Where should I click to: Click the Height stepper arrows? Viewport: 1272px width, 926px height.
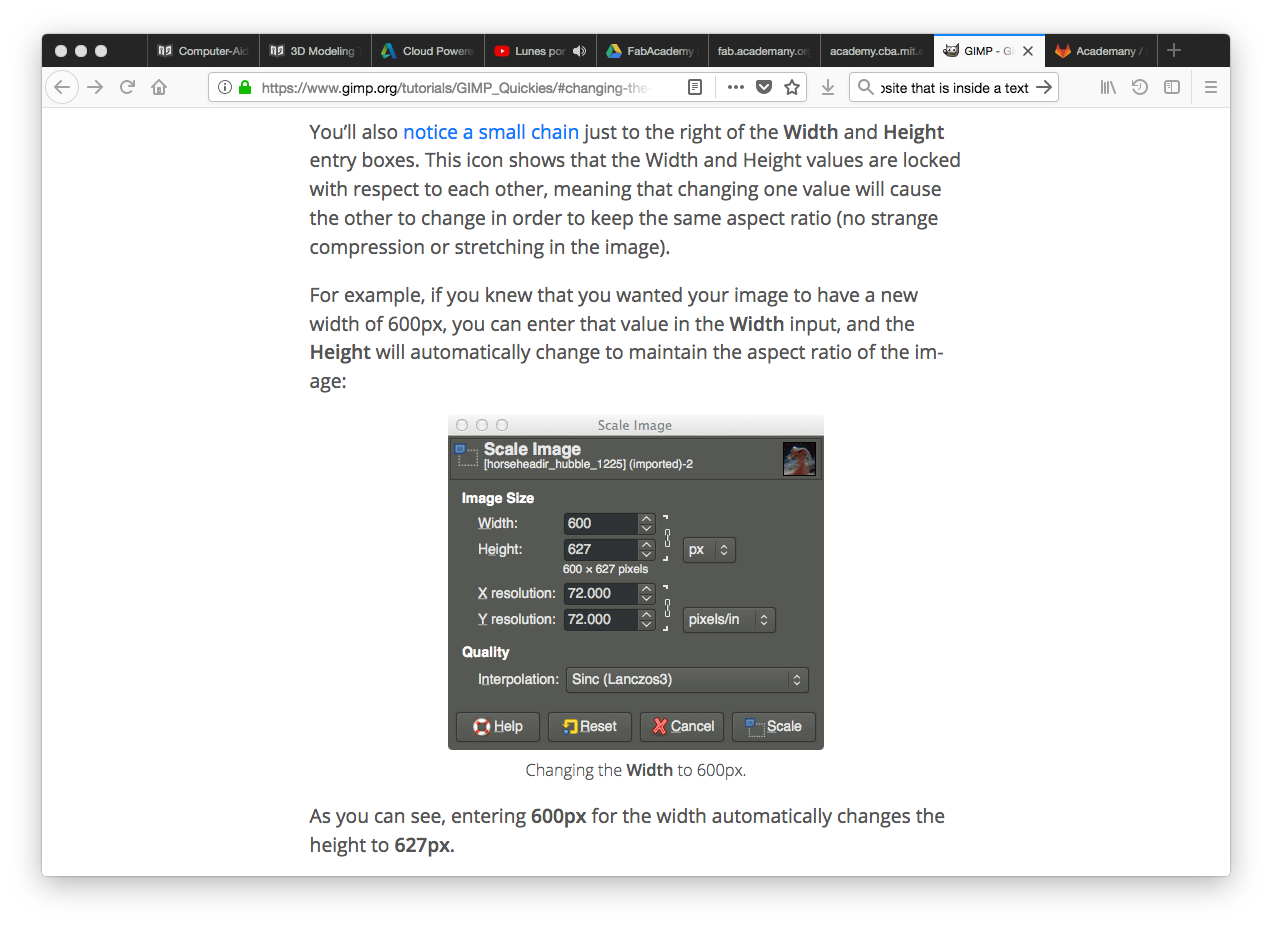tap(647, 549)
